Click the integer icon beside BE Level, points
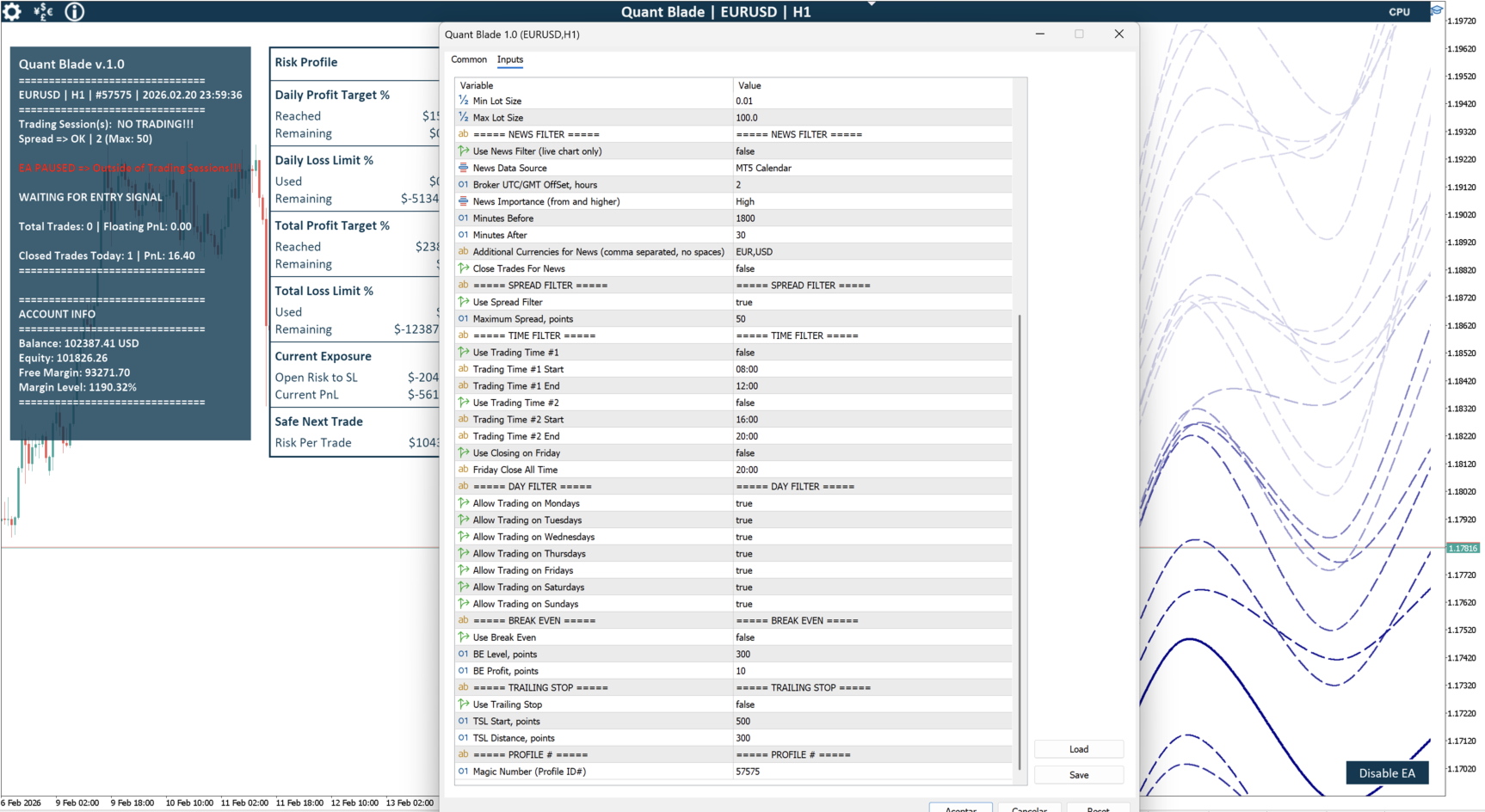Image resolution: width=1485 pixels, height=812 pixels. [464, 654]
